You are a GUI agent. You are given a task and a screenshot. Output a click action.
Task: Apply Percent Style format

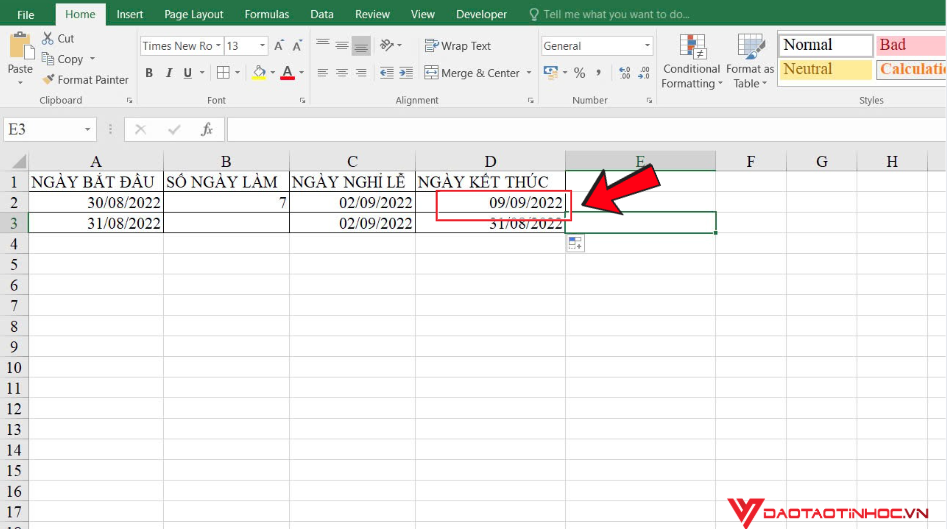tap(579, 73)
